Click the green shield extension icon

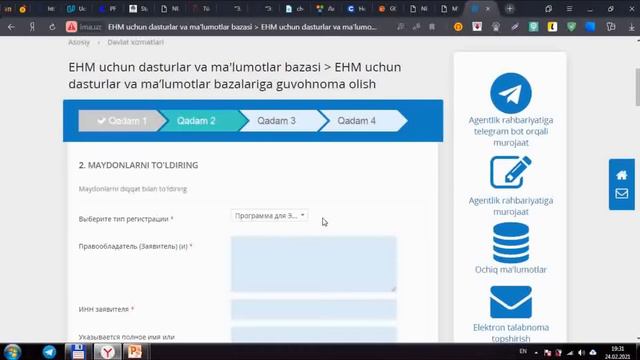(571, 27)
